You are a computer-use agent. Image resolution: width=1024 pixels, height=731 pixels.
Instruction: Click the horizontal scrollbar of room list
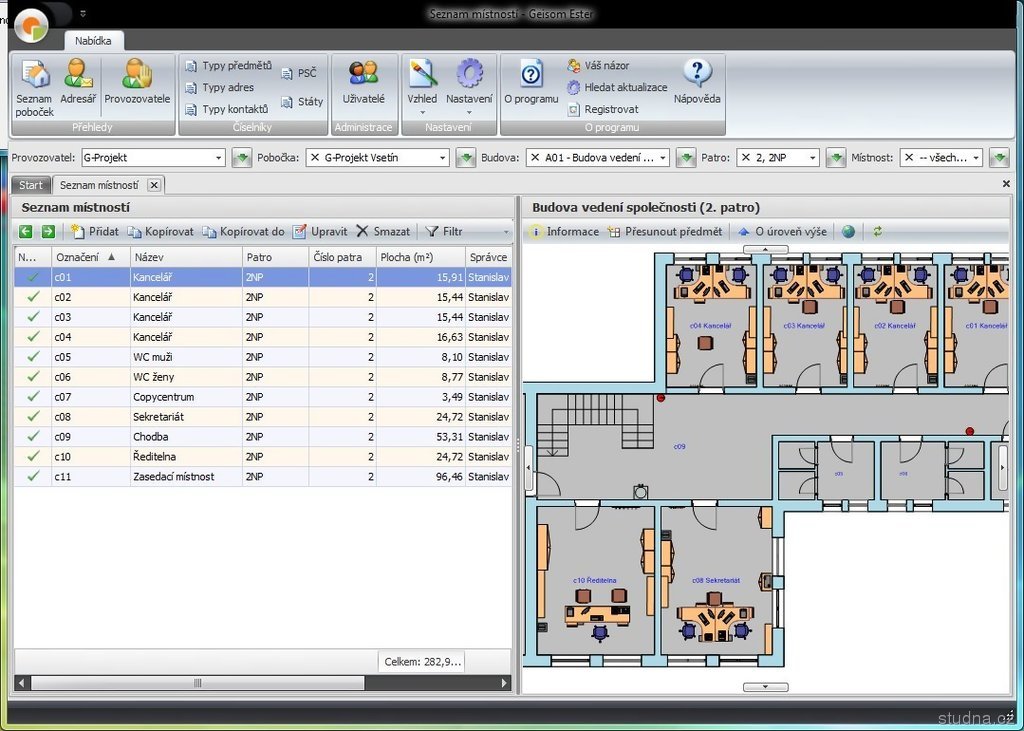pyautogui.click(x=197, y=683)
